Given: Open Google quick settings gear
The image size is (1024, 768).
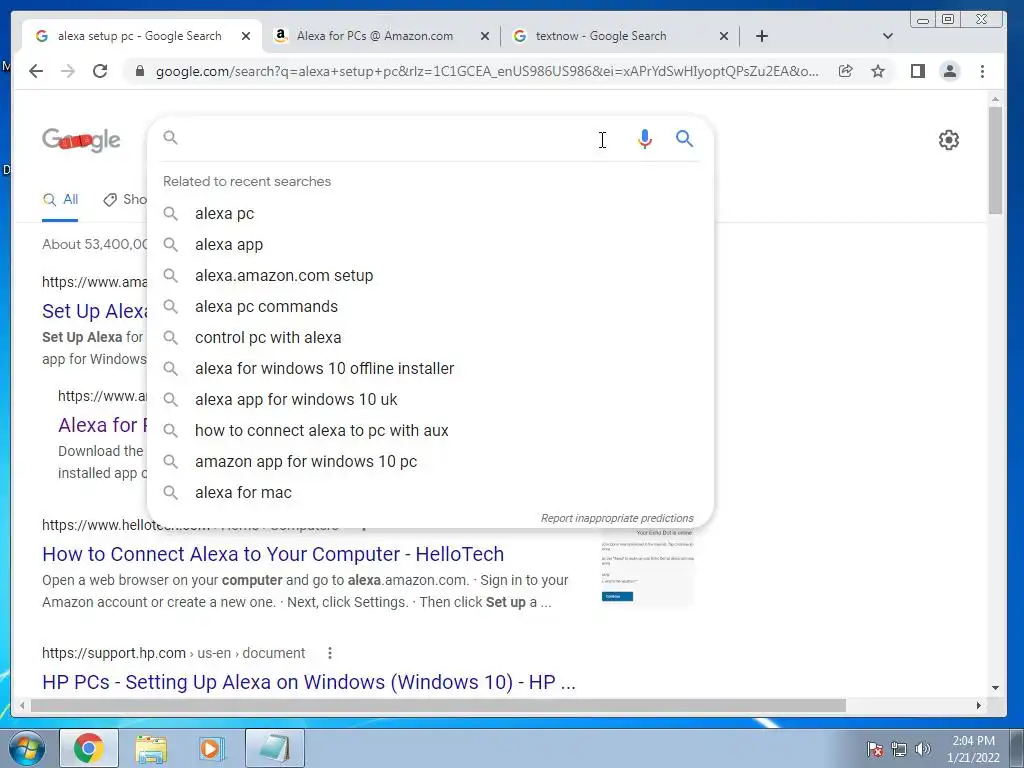Looking at the screenshot, I should (948, 140).
